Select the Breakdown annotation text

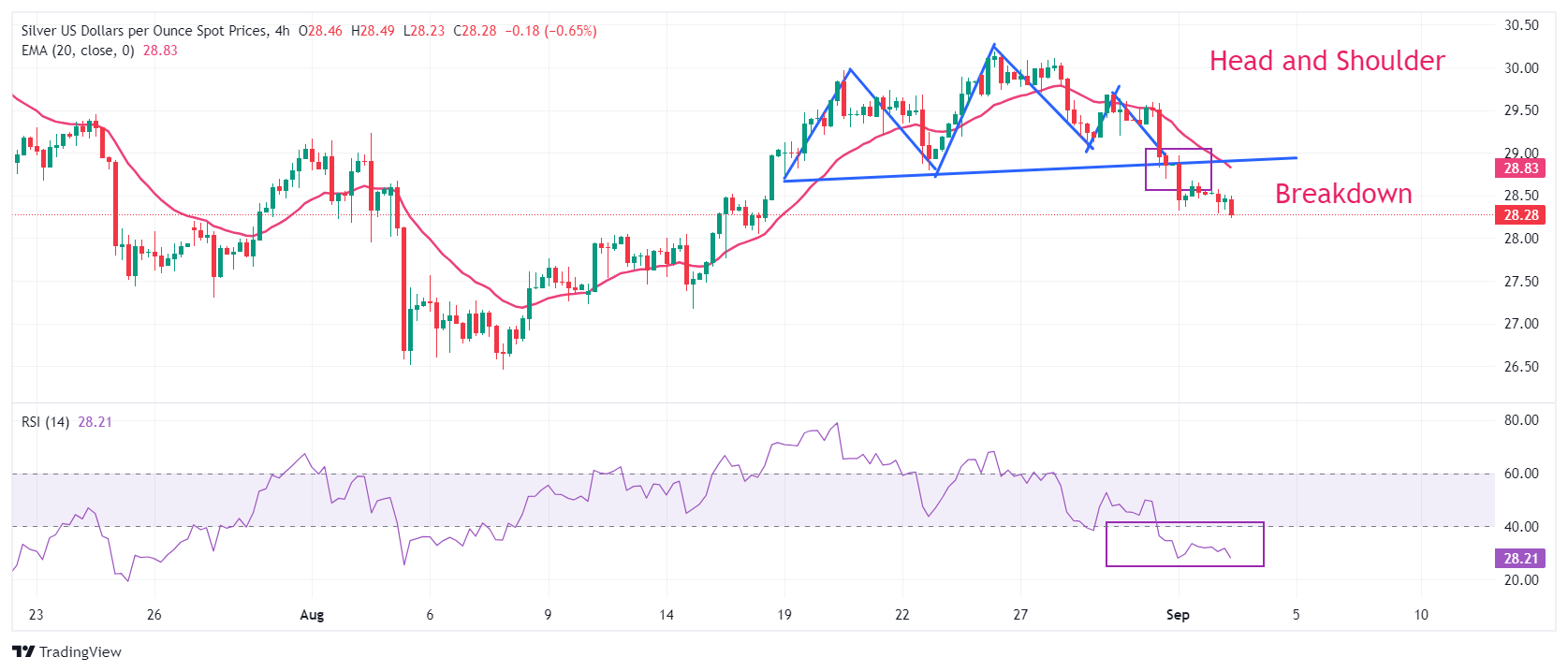click(1343, 194)
